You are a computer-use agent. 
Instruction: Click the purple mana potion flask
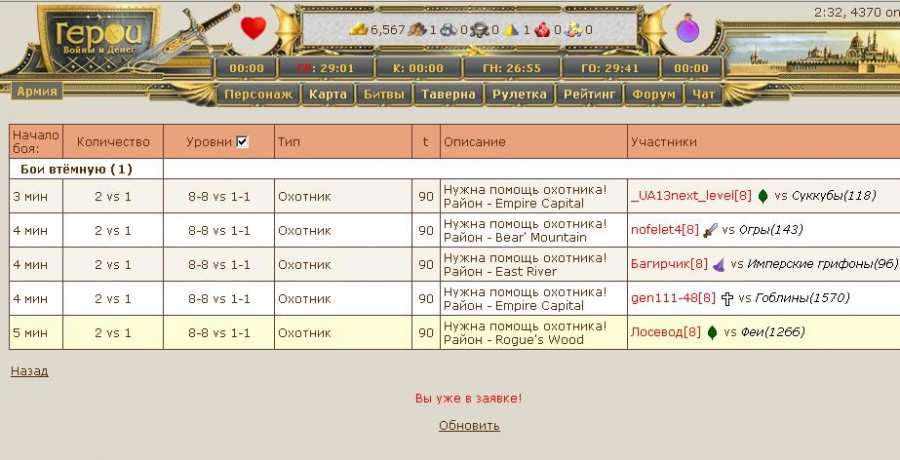[687, 29]
